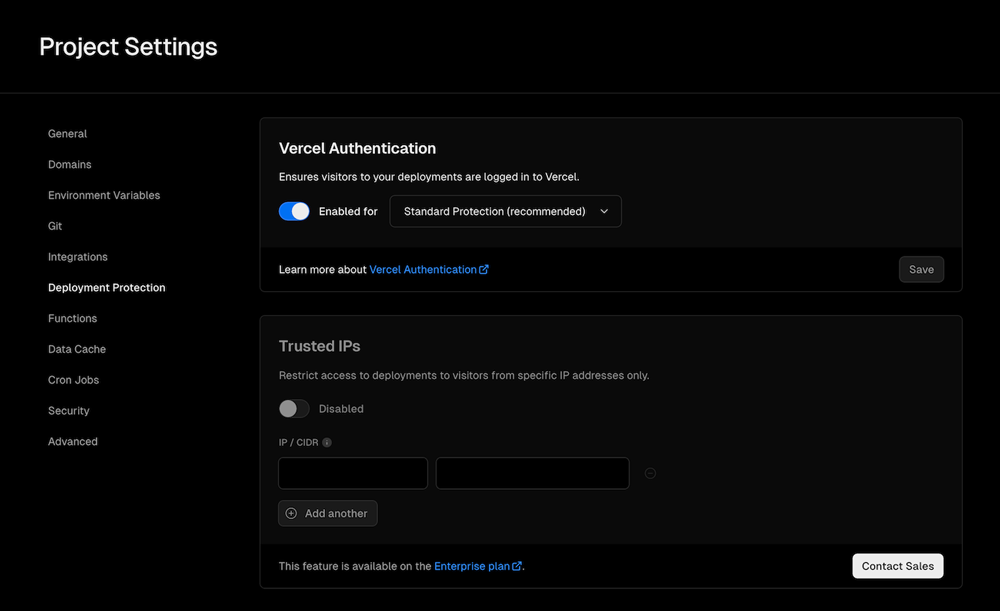1000x611 pixels.
Task: Open Cron Jobs settings
Action: pos(73,380)
